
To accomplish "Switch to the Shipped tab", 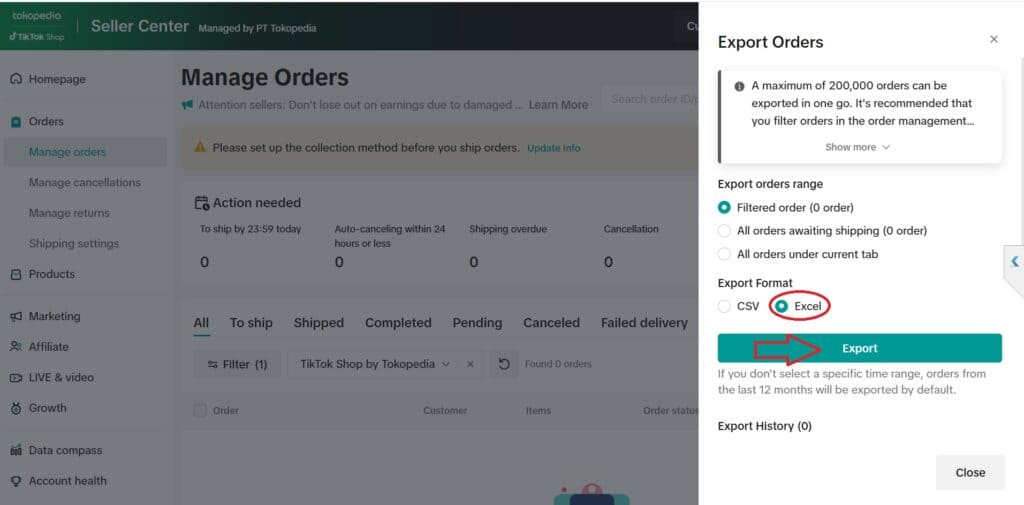I will coord(318,323).
